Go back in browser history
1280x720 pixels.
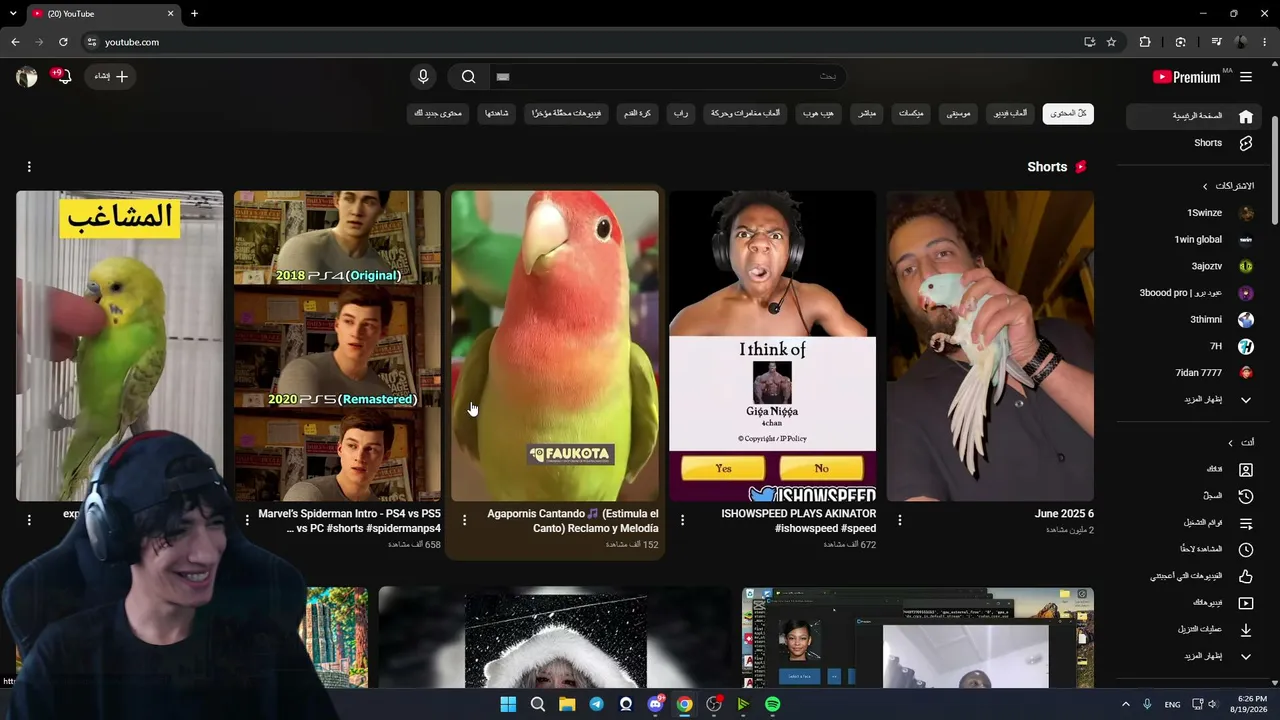pyautogui.click(x=15, y=42)
